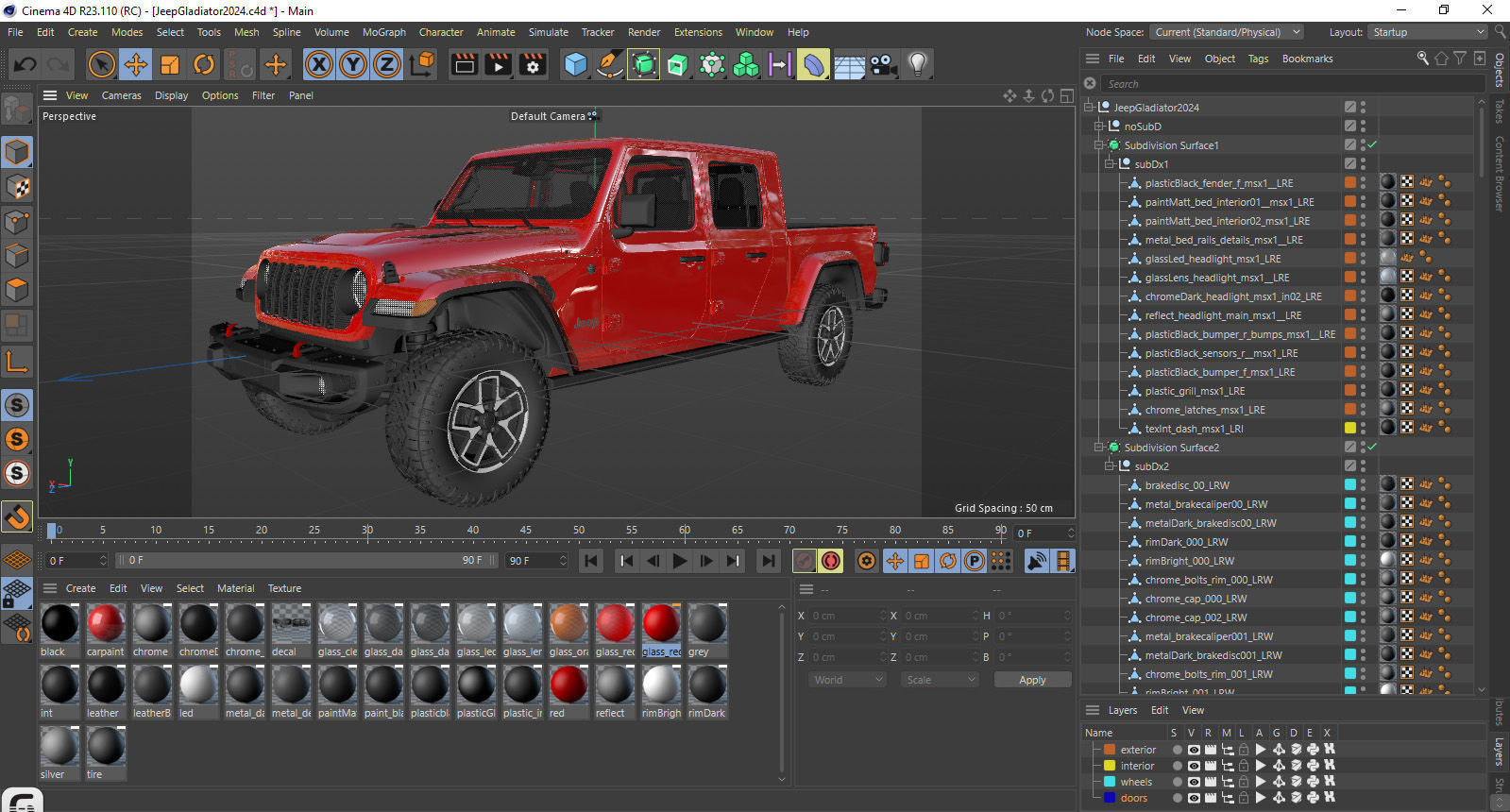Open Edit Render Settings
1510x812 pixels.
[x=534, y=64]
